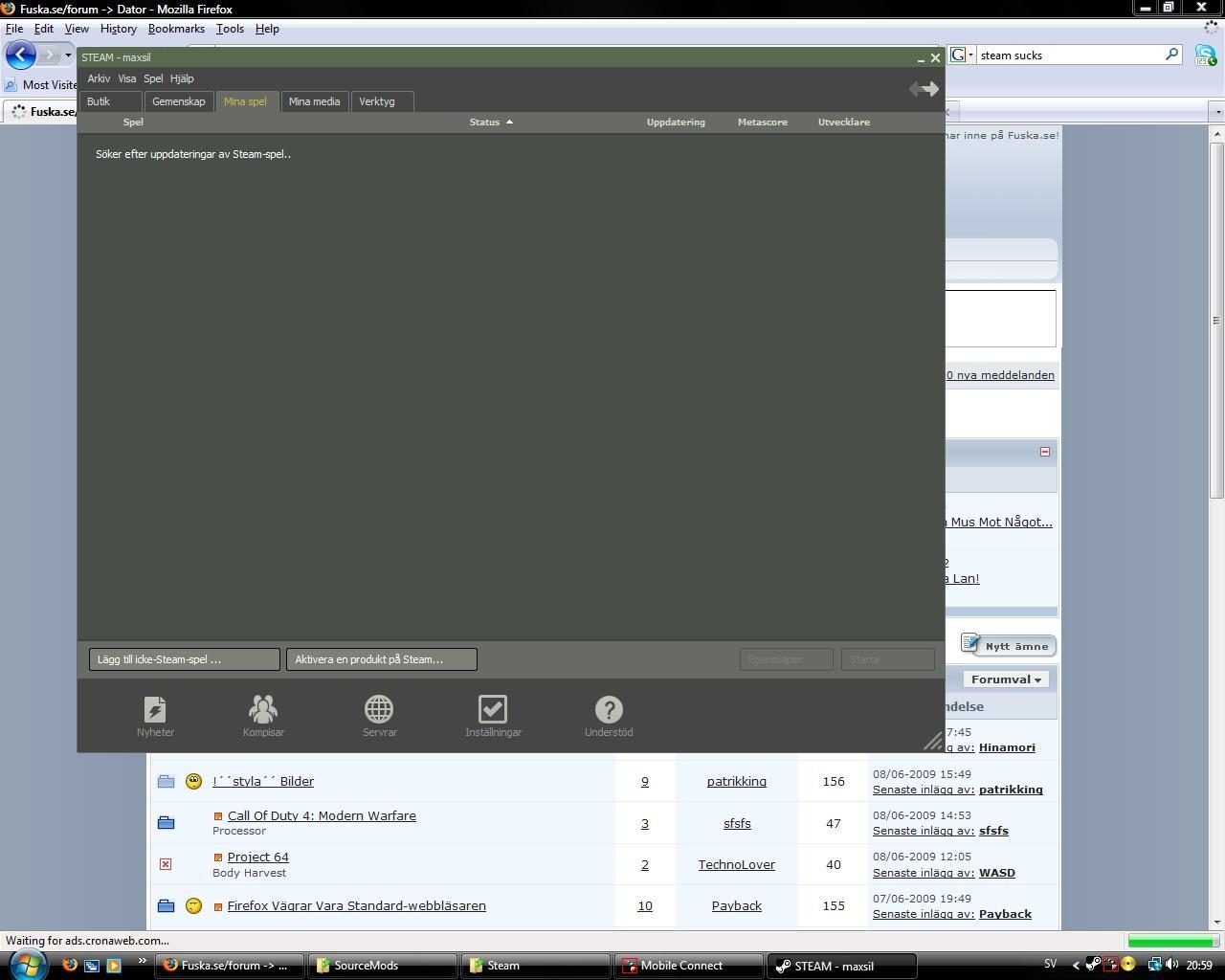Open the Understöd help icon
Viewport: 1225px width, 980px height.
click(x=609, y=716)
